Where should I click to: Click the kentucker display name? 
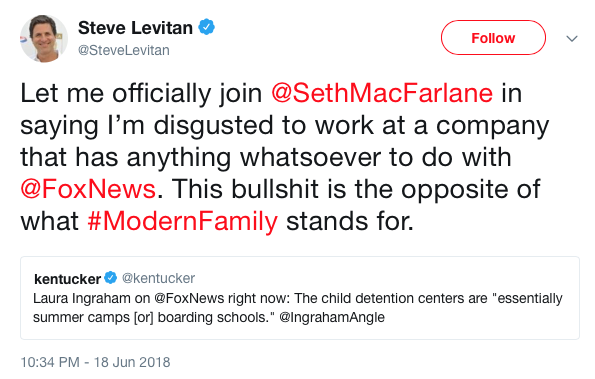coord(67,279)
